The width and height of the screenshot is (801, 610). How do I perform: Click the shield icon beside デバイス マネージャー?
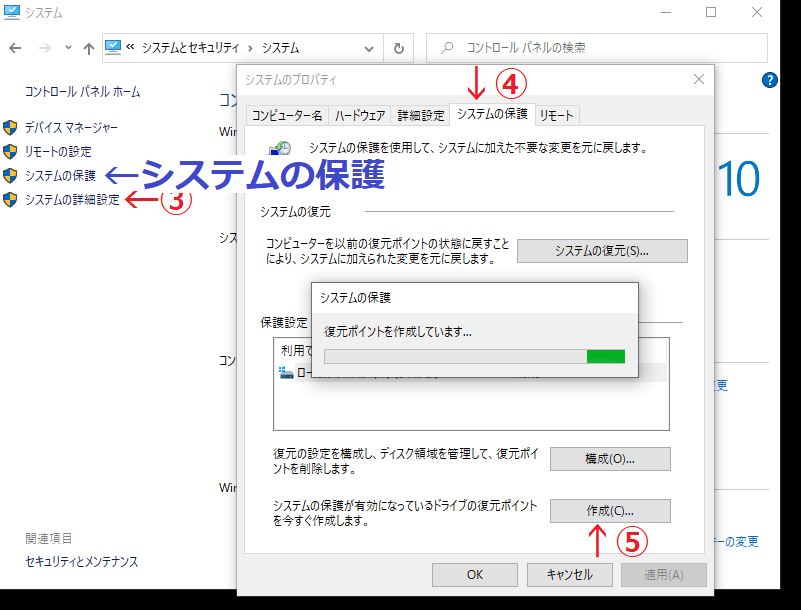pos(10,128)
